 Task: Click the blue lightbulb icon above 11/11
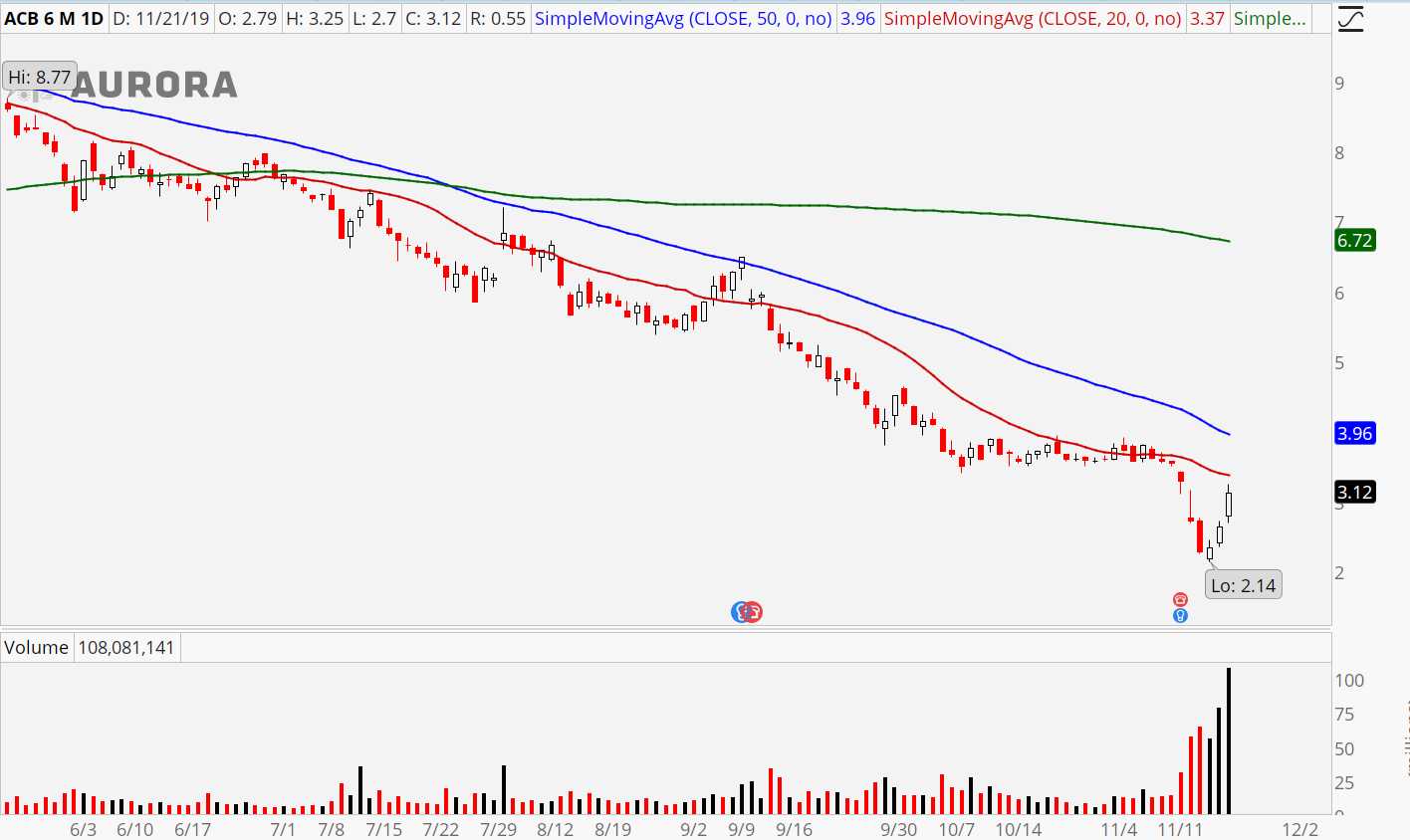tap(1180, 615)
